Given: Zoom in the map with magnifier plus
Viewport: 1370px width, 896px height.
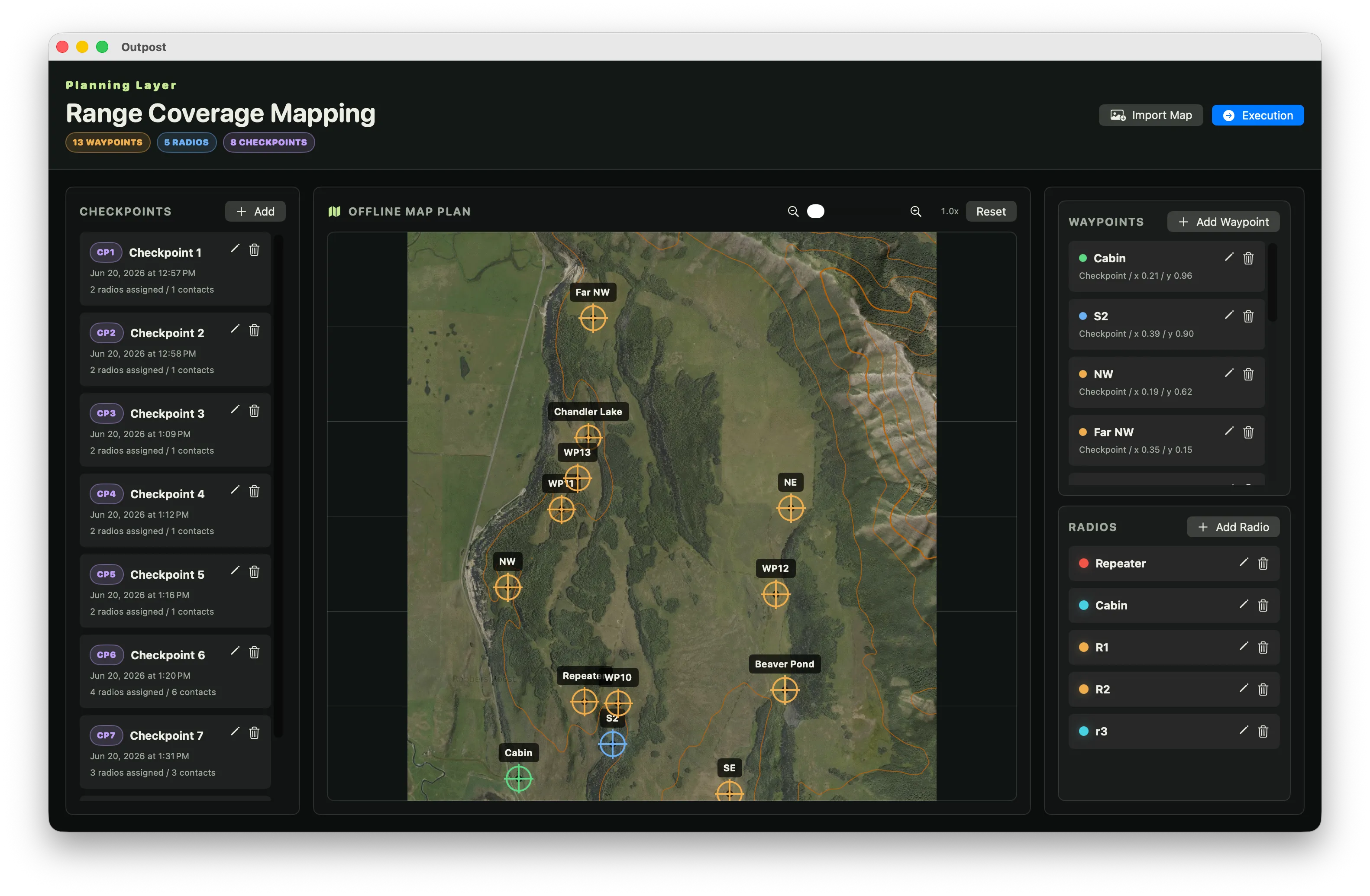Looking at the screenshot, I should 916,211.
